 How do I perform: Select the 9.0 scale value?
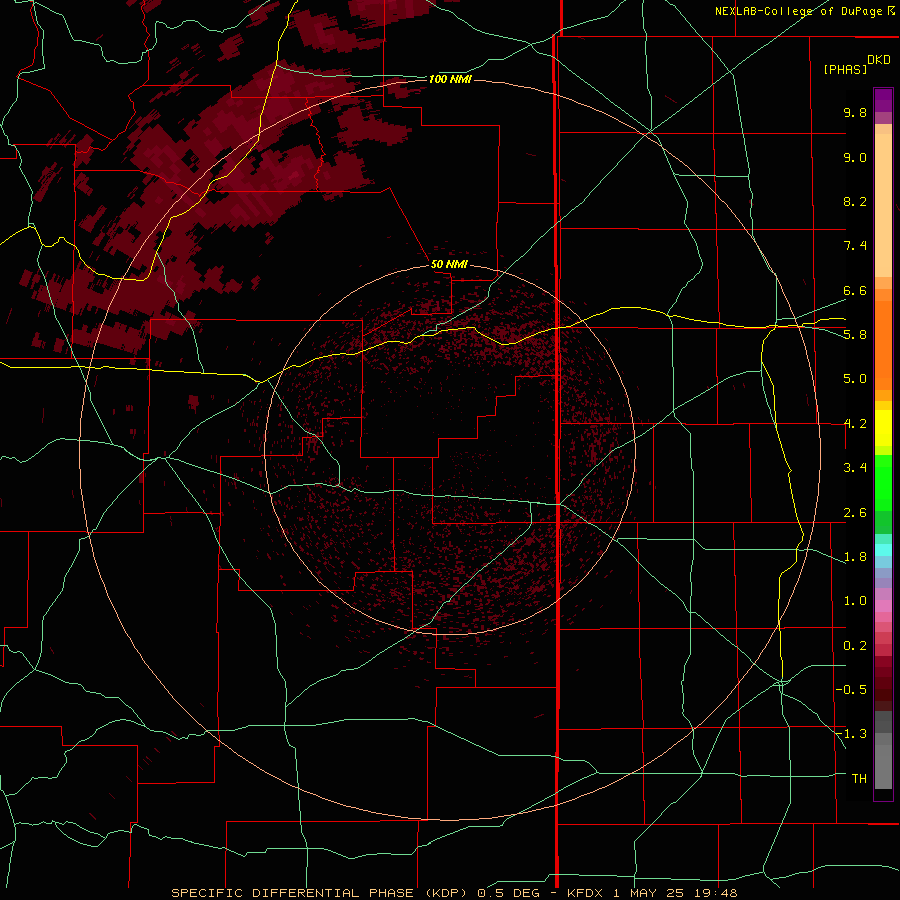[x=855, y=157]
